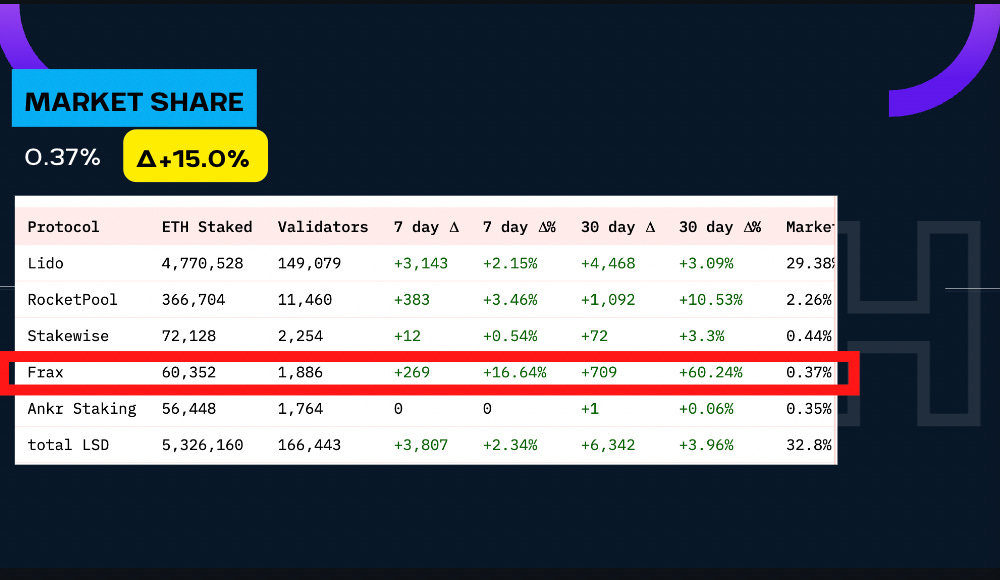Click total LSD 30 day change +6,342

[608, 445]
